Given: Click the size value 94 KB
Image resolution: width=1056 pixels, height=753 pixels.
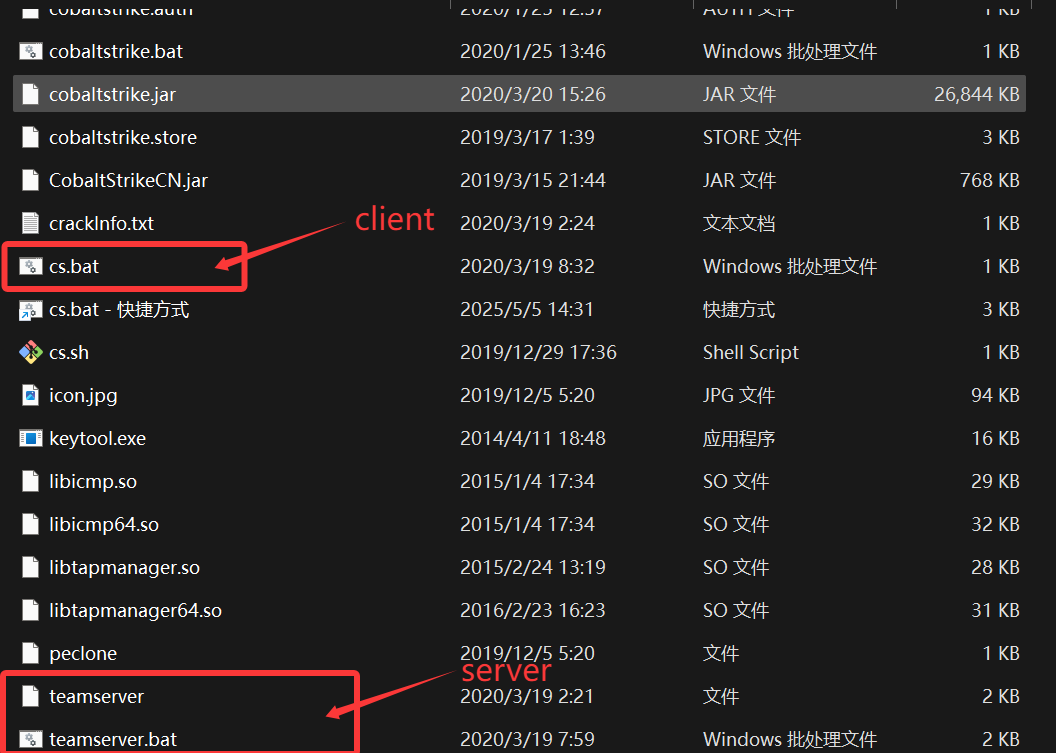Looking at the screenshot, I should [x=995, y=396].
